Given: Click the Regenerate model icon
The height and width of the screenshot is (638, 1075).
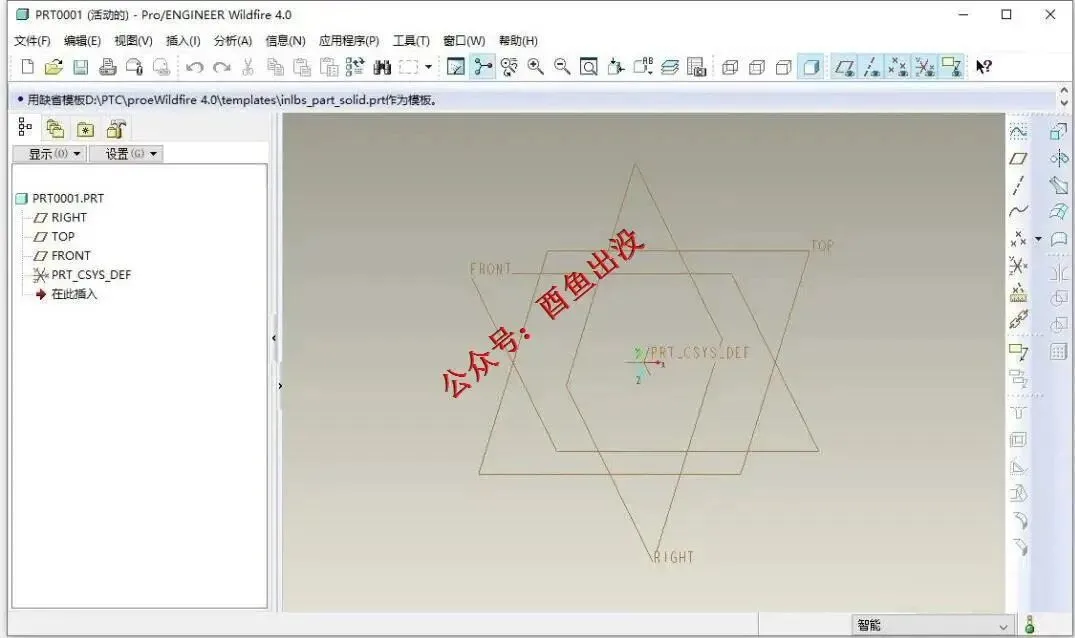Looking at the screenshot, I should [354, 66].
